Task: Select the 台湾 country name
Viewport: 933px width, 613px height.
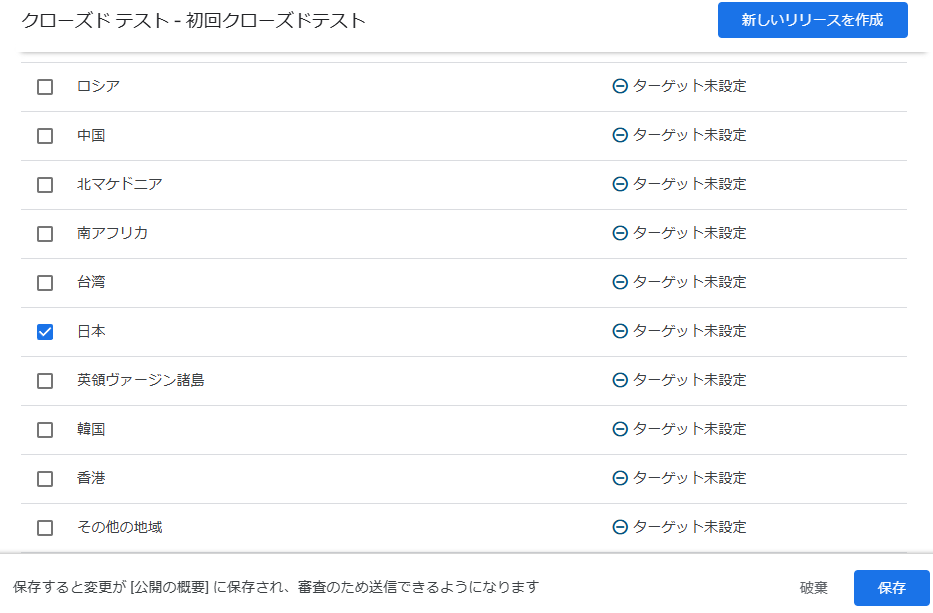Action: pyautogui.click(x=91, y=282)
